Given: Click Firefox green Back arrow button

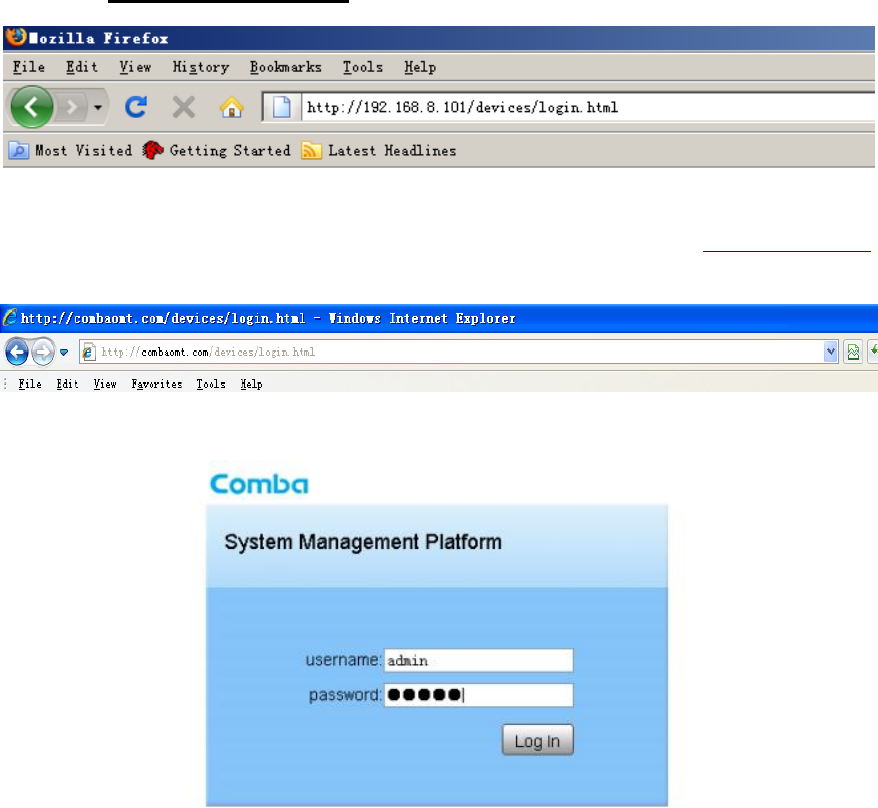Looking at the screenshot, I should click(31, 106).
